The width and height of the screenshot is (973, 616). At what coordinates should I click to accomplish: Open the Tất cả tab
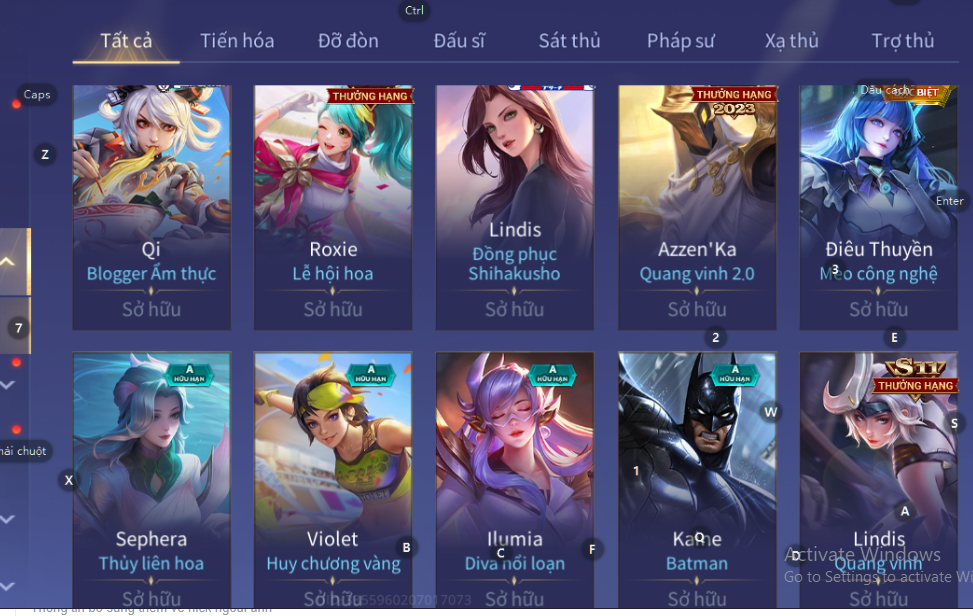(126, 41)
